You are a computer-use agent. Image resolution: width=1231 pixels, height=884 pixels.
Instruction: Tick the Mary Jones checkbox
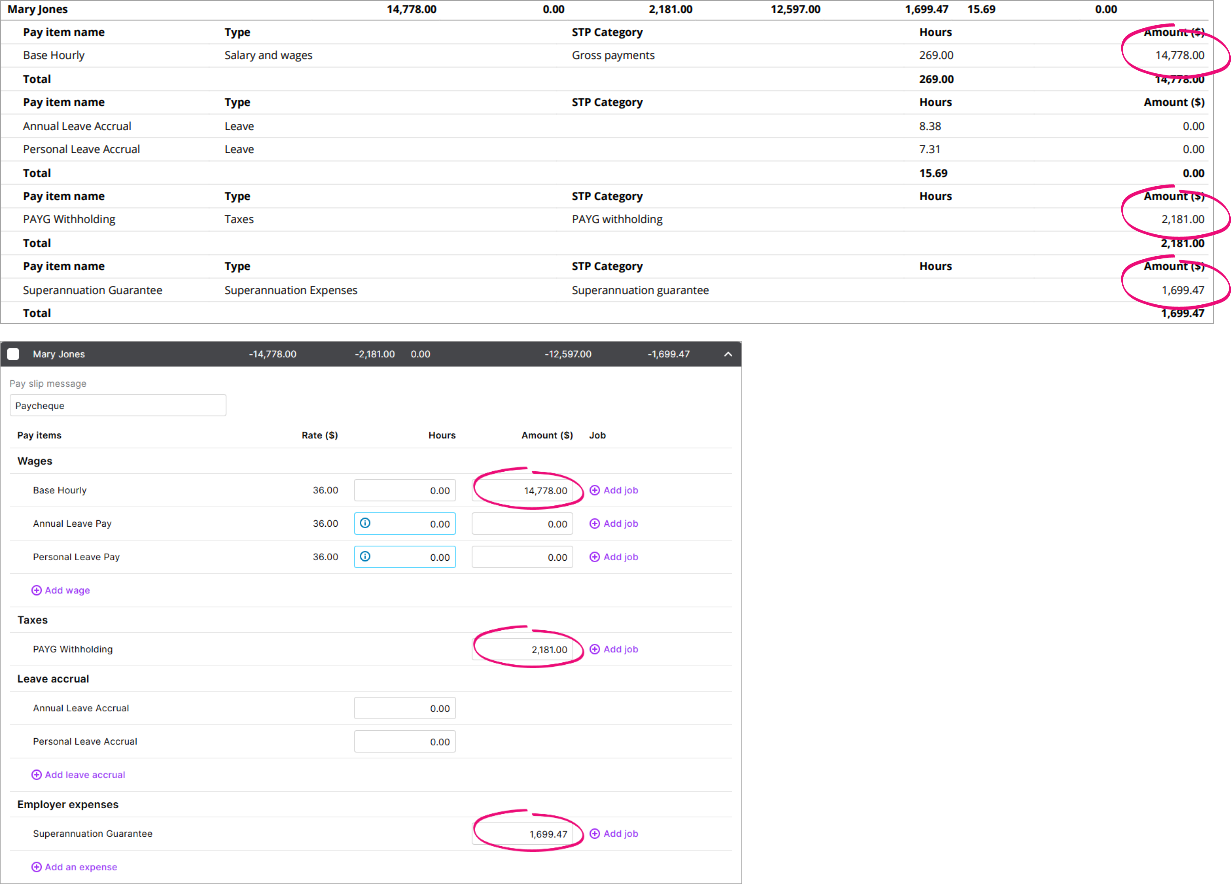click(x=13, y=354)
